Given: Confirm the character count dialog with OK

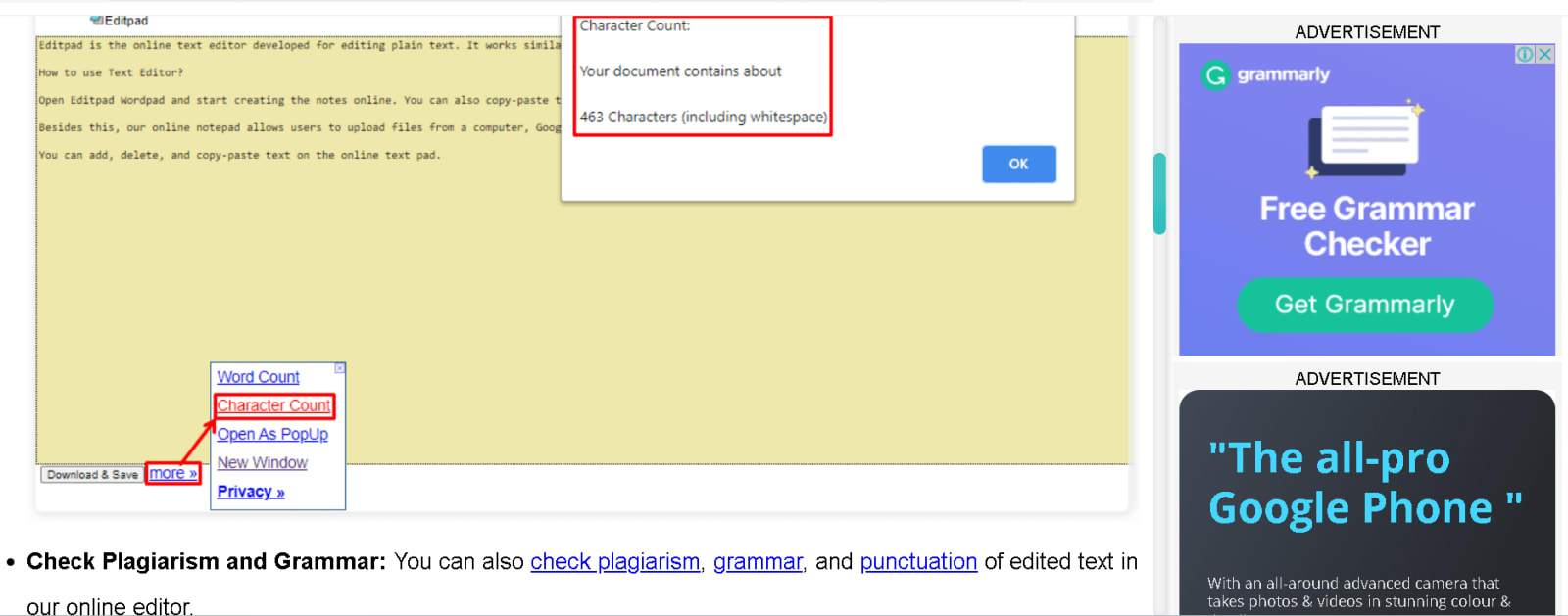Looking at the screenshot, I should point(1019,165).
